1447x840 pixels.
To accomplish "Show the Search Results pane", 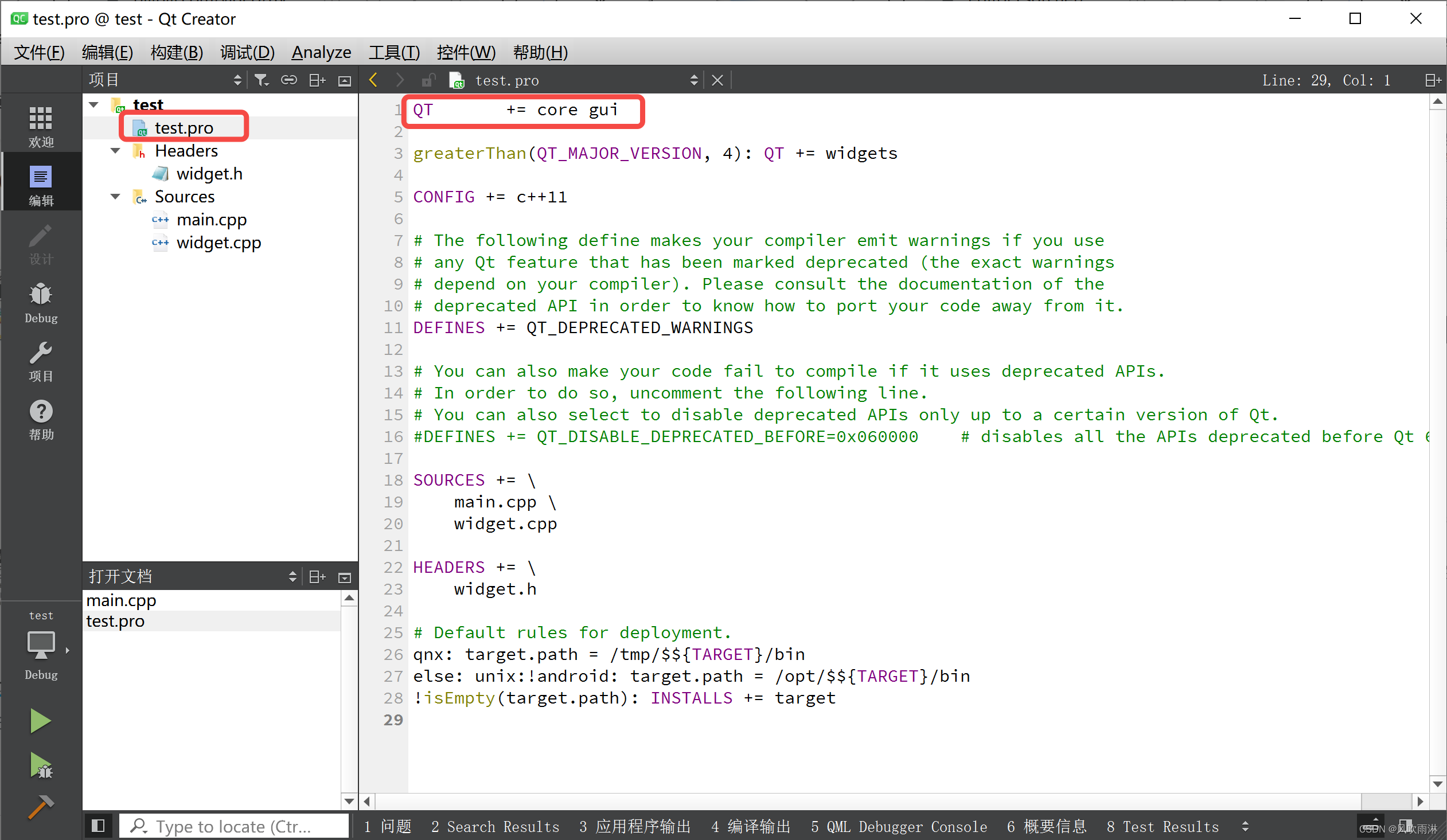I will [x=495, y=827].
